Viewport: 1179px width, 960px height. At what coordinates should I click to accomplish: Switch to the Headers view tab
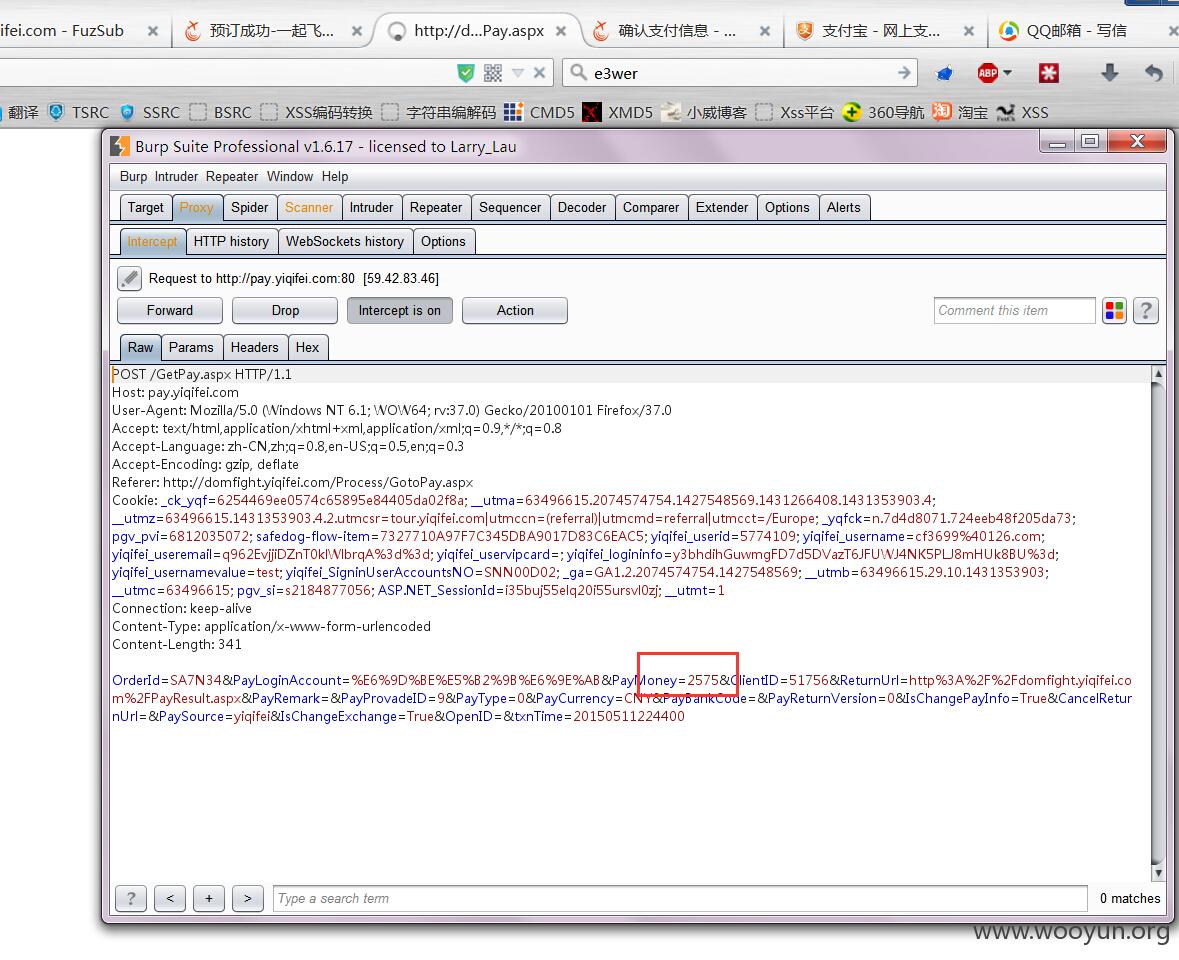point(254,347)
